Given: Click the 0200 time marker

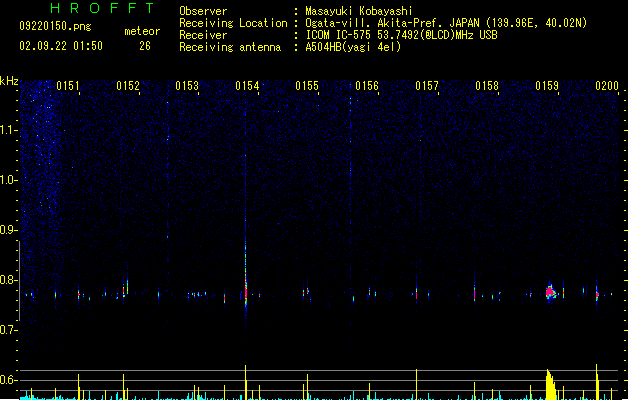Looking at the screenshot, I should (607, 86).
